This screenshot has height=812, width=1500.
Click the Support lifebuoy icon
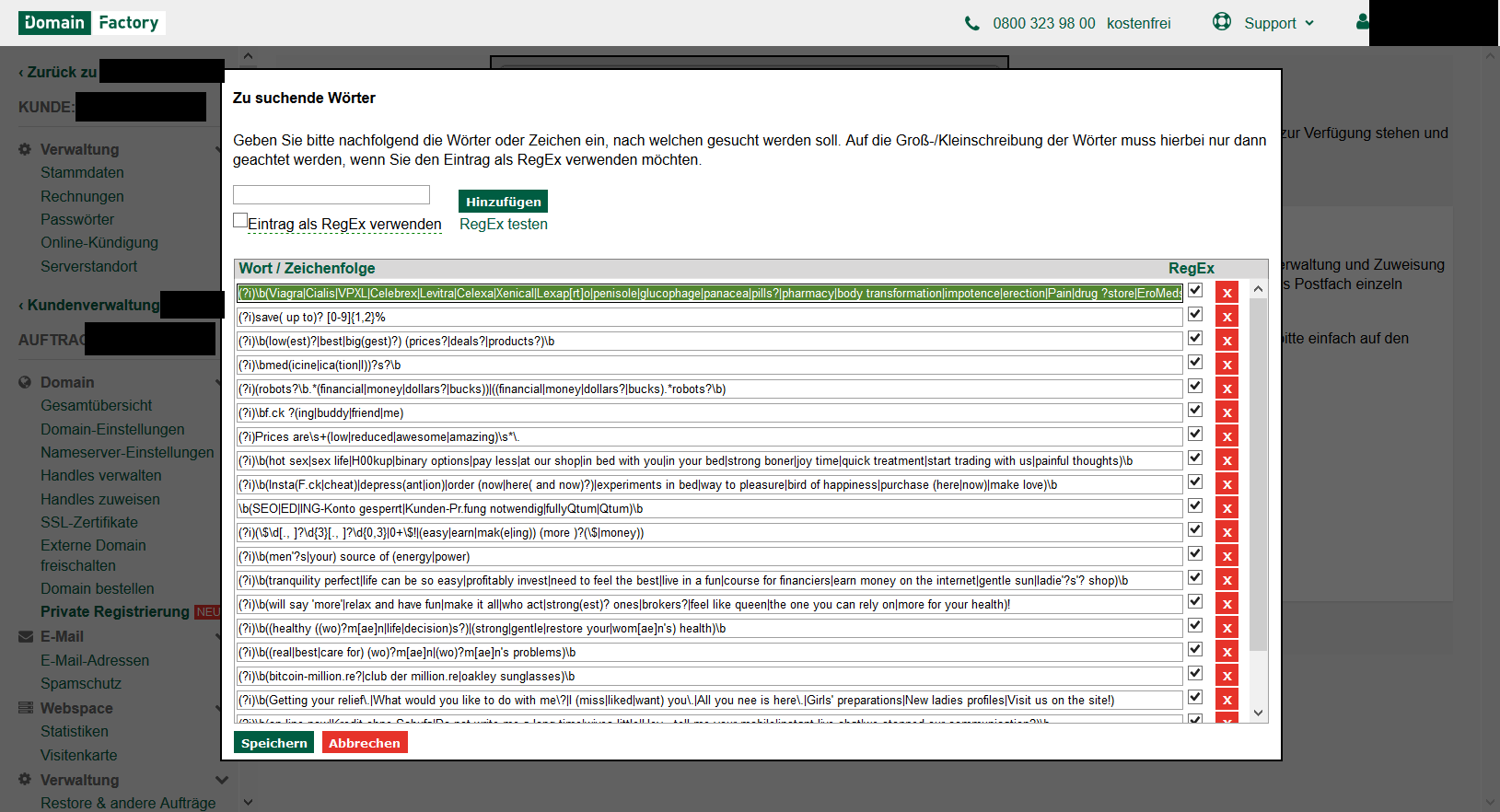coord(1222,21)
